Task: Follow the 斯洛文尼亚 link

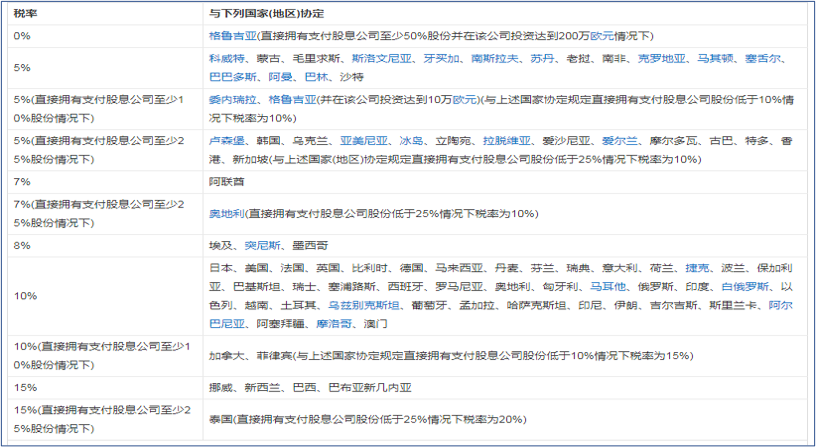Action: (381, 58)
